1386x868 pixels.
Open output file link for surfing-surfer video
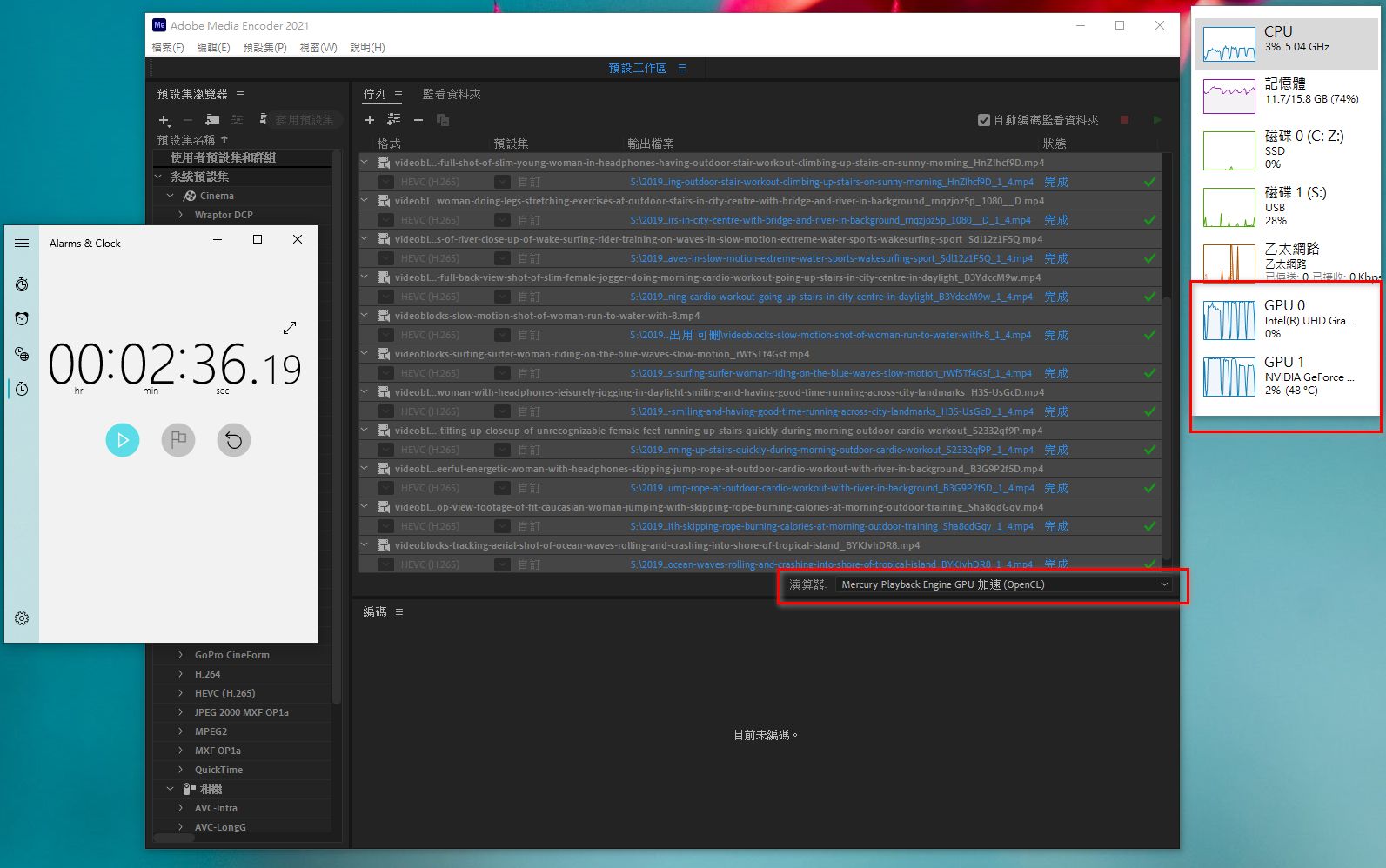(x=830, y=373)
